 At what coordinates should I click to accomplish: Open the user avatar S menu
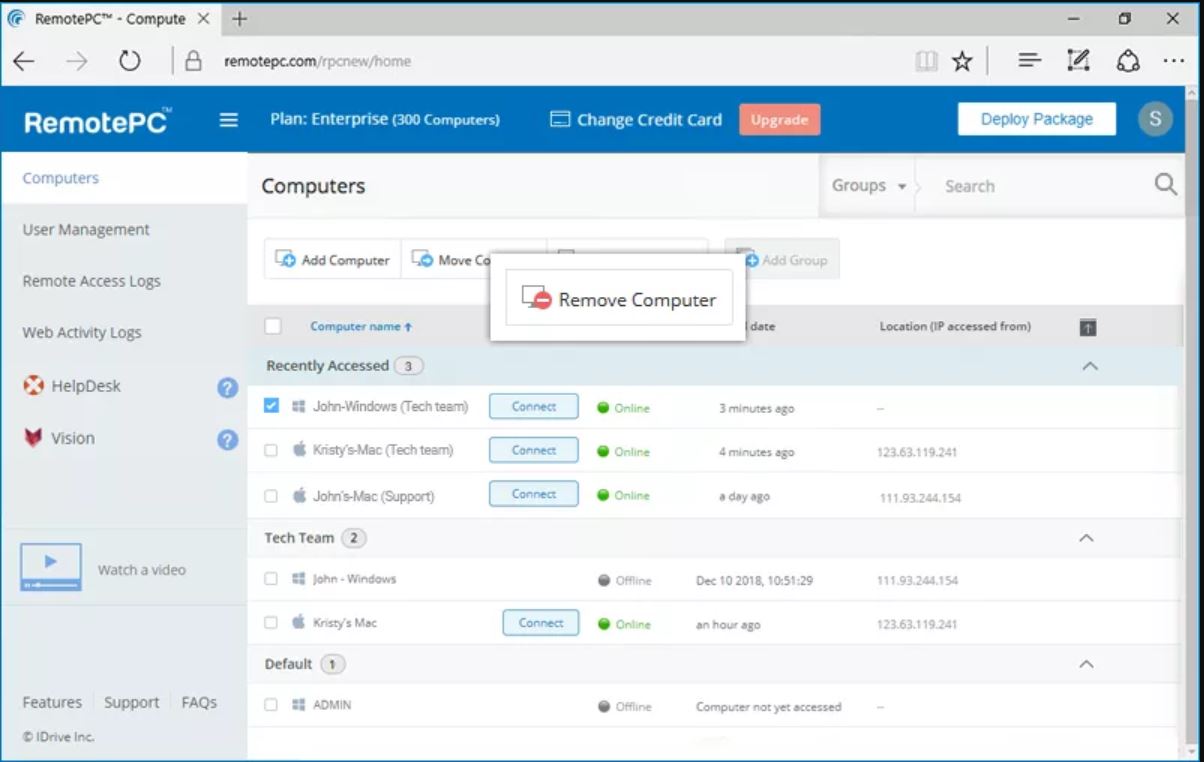(x=1155, y=119)
